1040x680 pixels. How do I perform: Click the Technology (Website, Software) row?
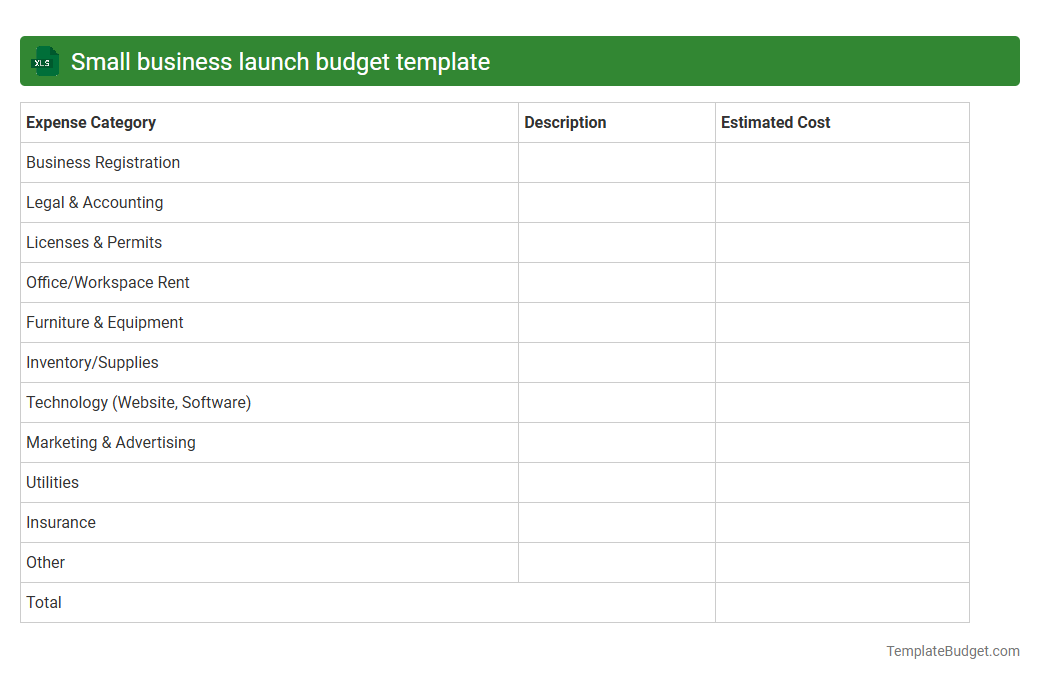click(x=138, y=402)
